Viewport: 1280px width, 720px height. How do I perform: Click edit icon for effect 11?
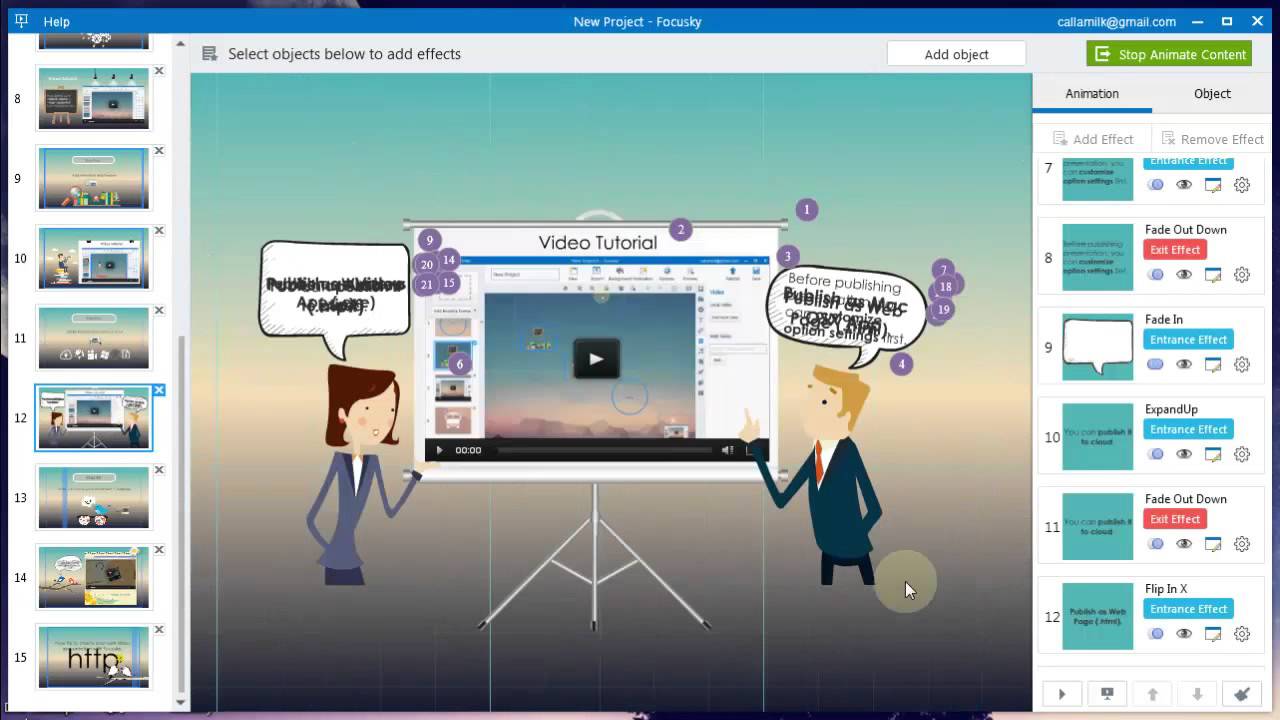(x=1213, y=544)
